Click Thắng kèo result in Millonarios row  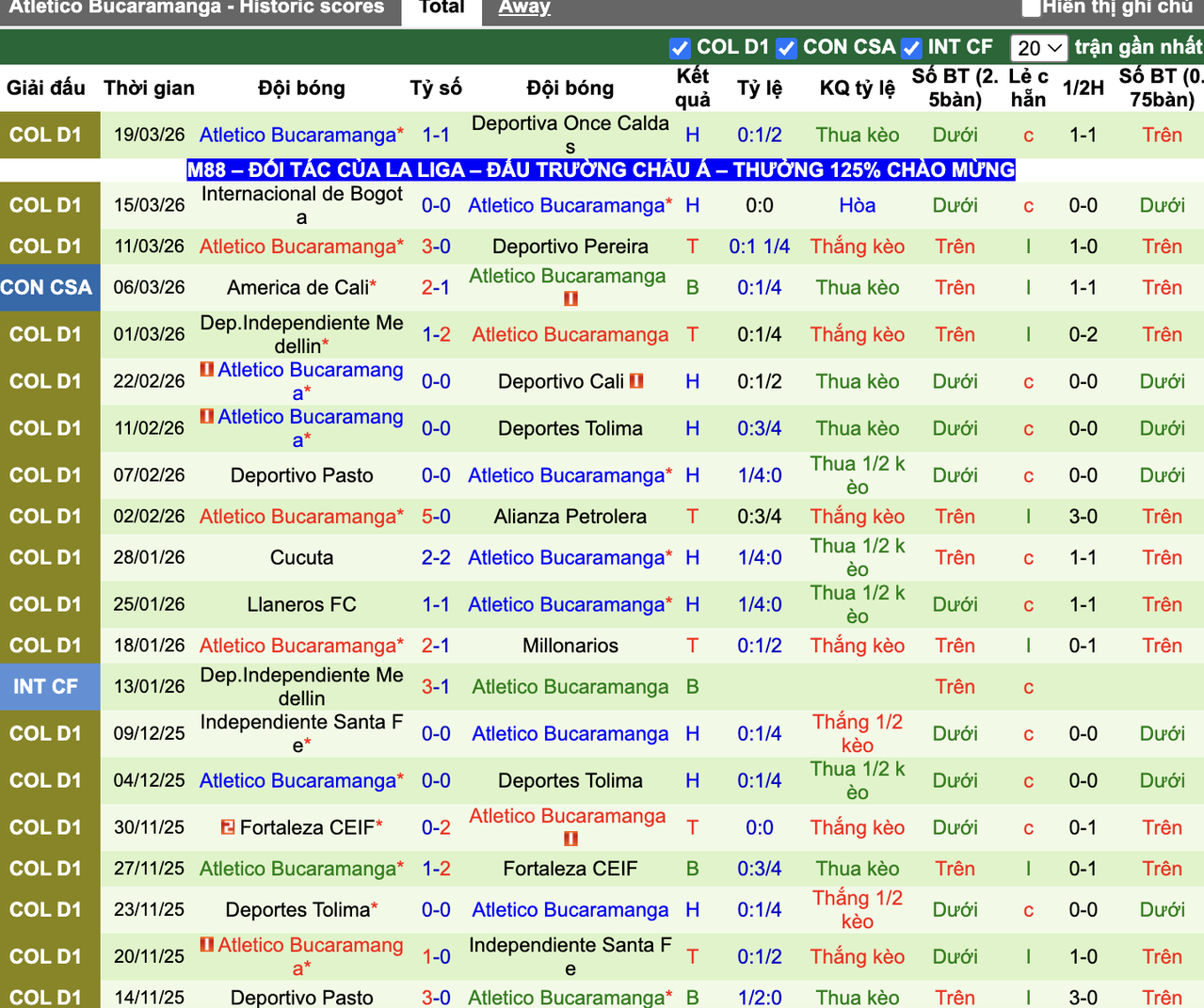858,646
